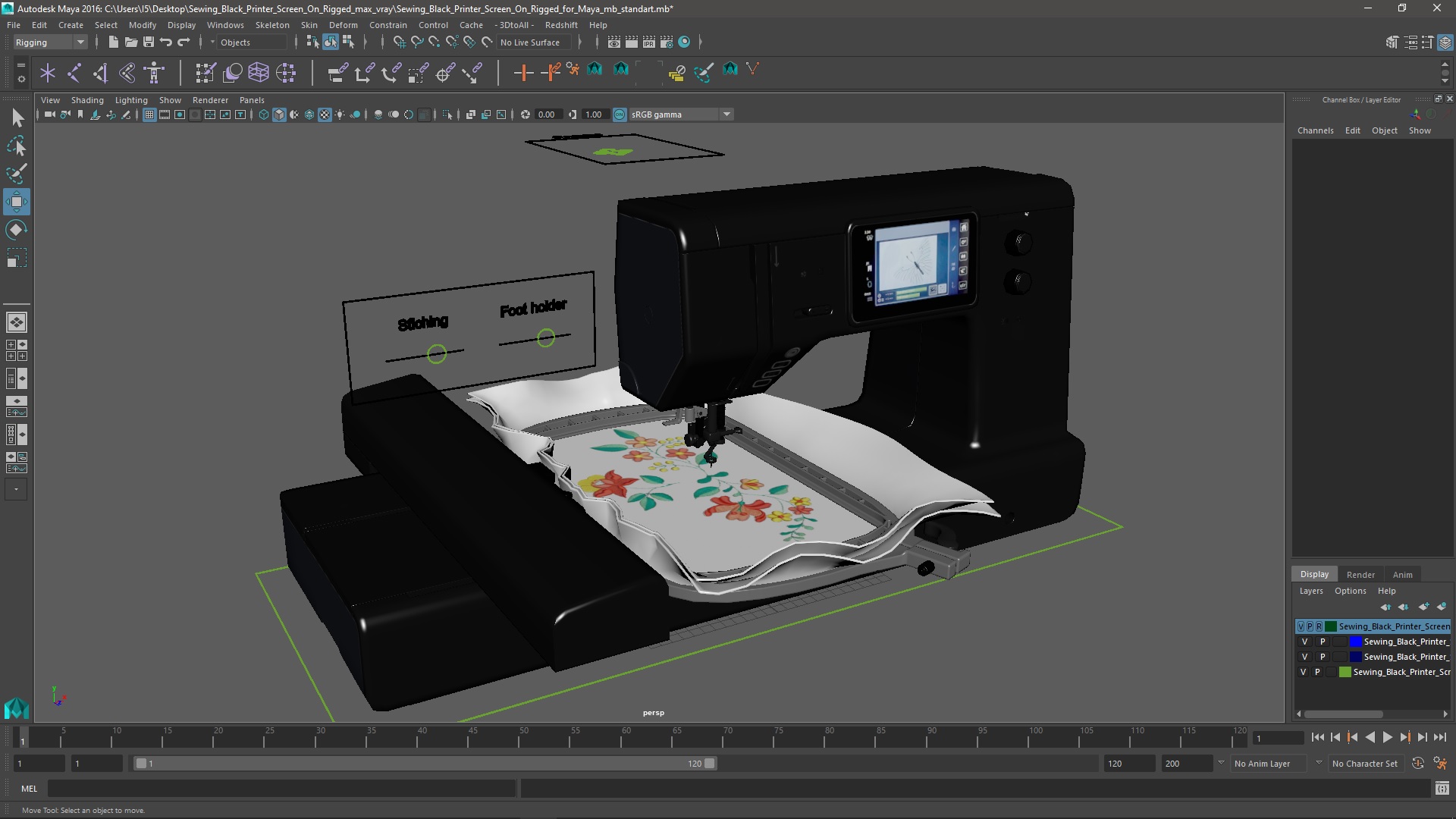Select the Move tool in toolbox
The width and height of the screenshot is (1456, 819).
click(x=16, y=202)
